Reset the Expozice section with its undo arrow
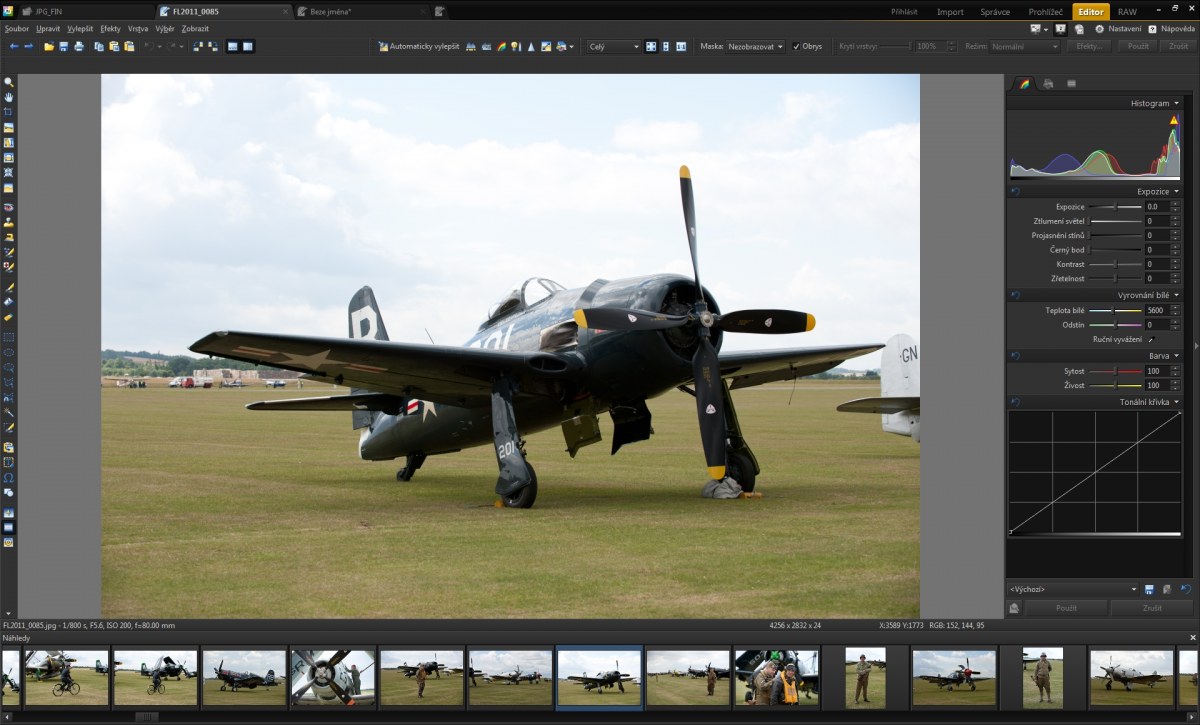This screenshot has width=1200, height=725. click(x=1015, y=191)
